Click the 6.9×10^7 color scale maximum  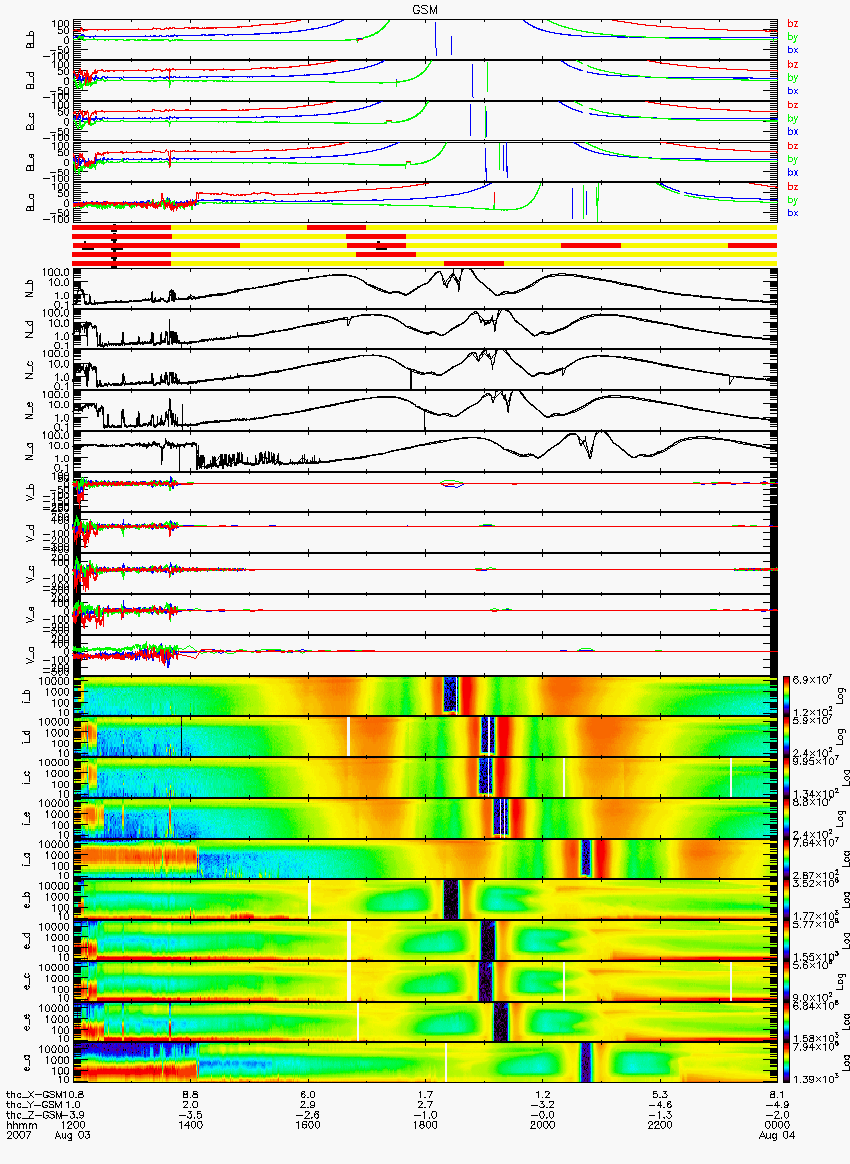(x=814, y=681)
